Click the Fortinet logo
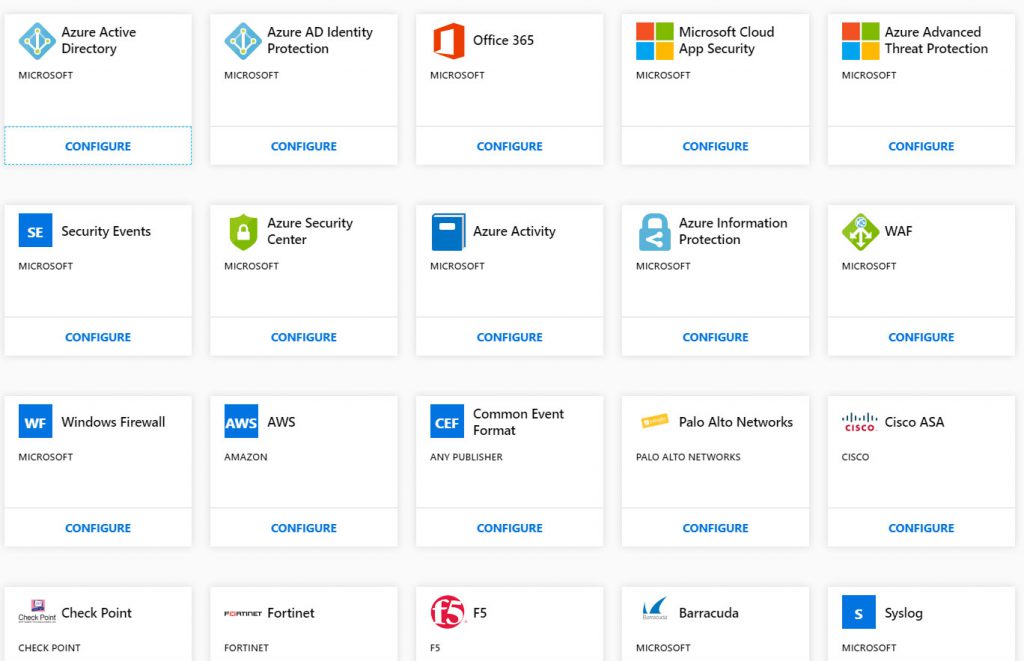Viewport: 1024px width, 661px height. point(242,613)
